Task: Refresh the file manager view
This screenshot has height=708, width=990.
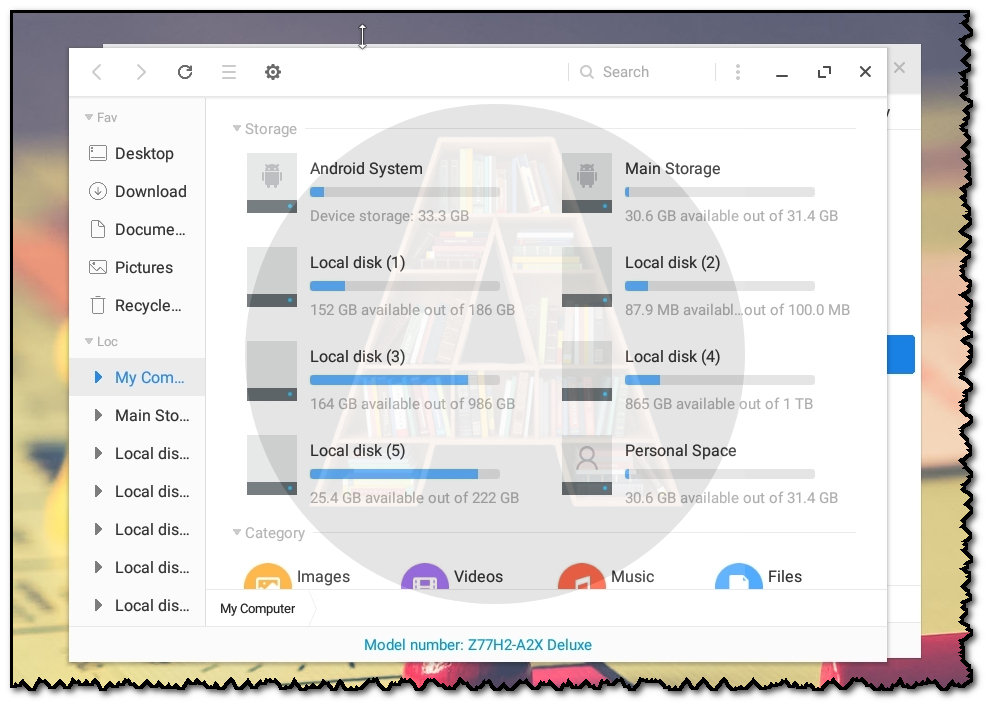Action: tap(185, 72)
